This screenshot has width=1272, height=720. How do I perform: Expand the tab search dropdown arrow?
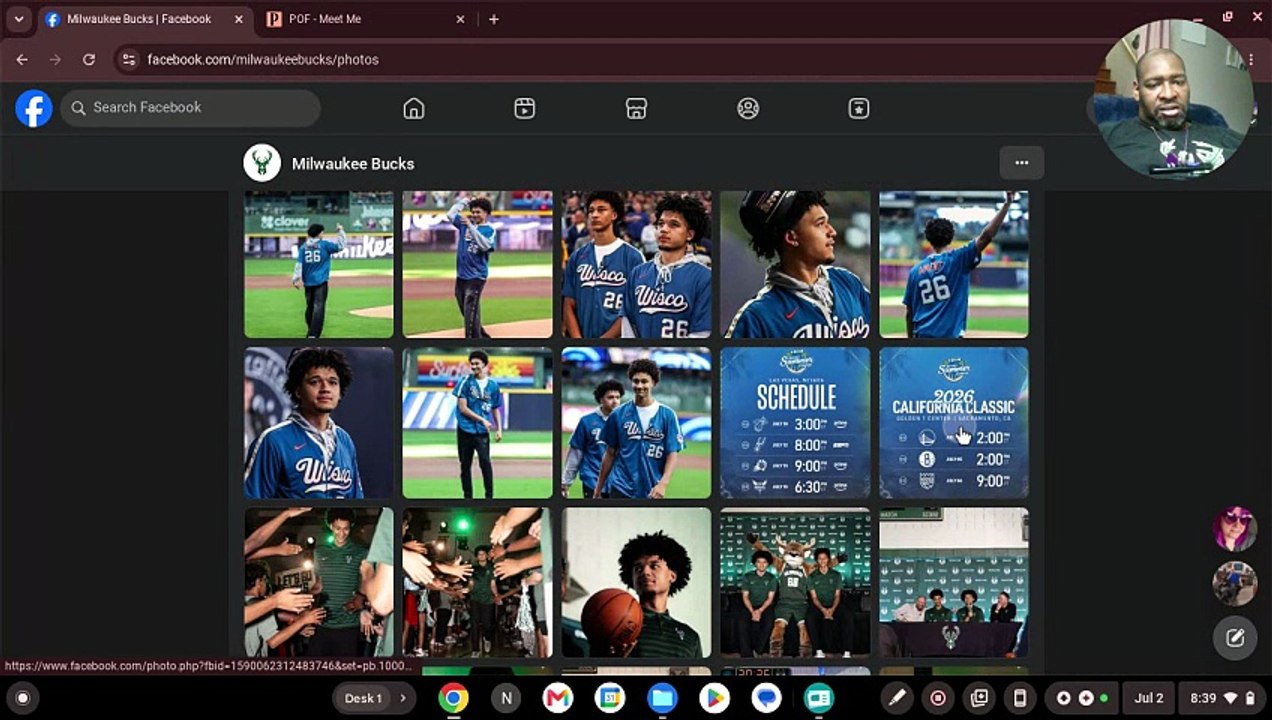tap(18, 19)
